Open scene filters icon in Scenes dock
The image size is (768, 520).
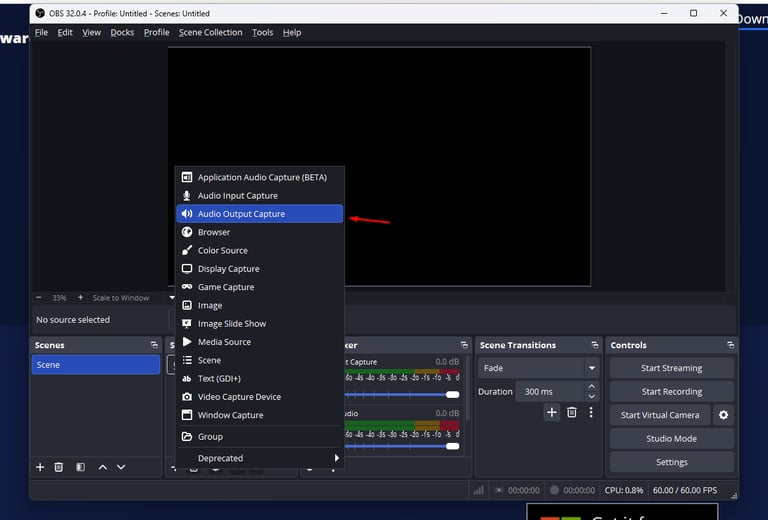pos(80,467)
